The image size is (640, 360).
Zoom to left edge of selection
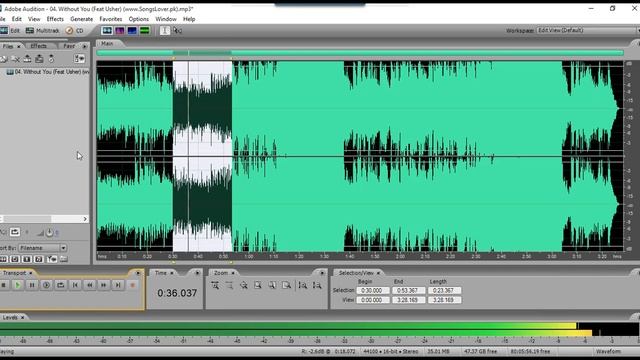(272, 285)
